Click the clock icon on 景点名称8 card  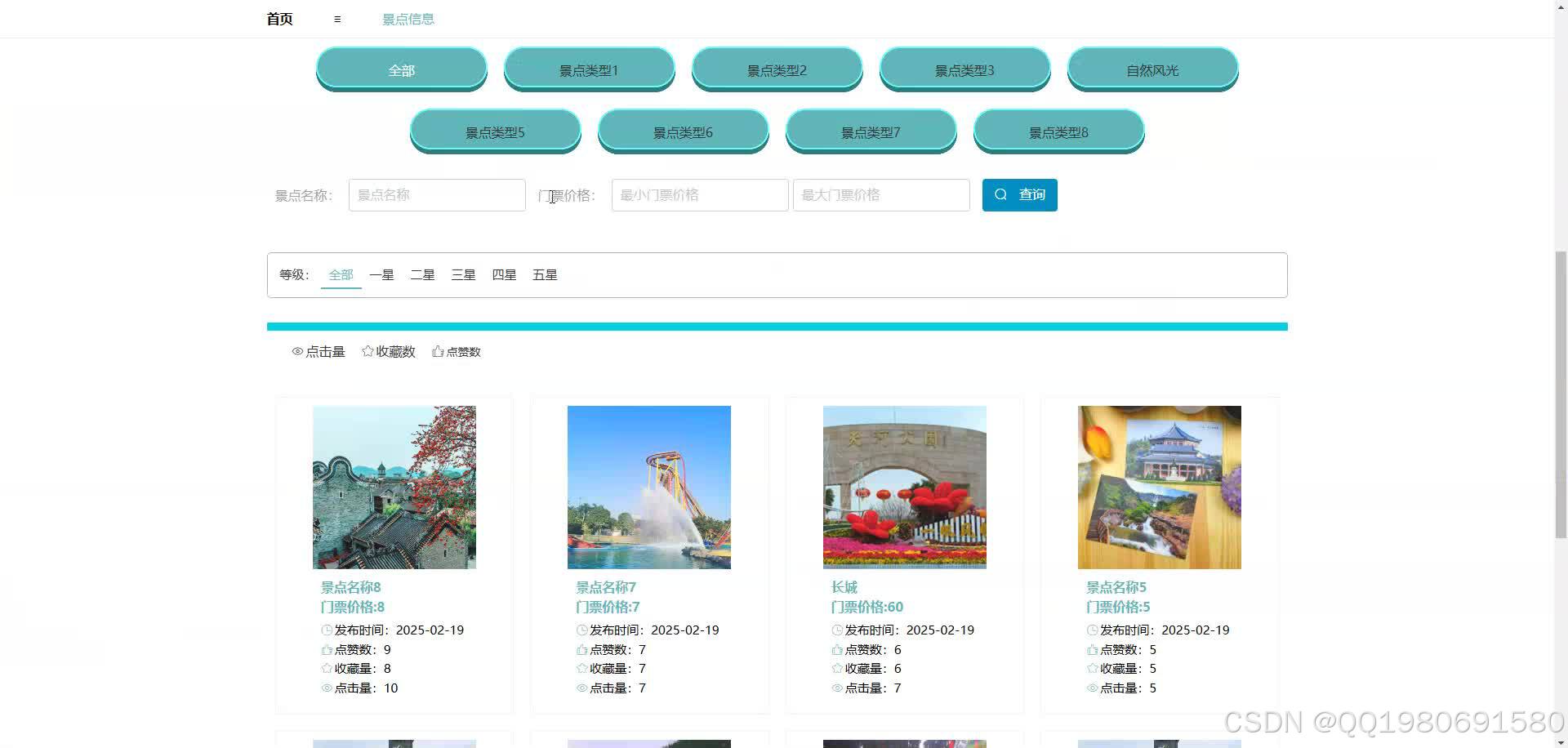pos(325,630)
